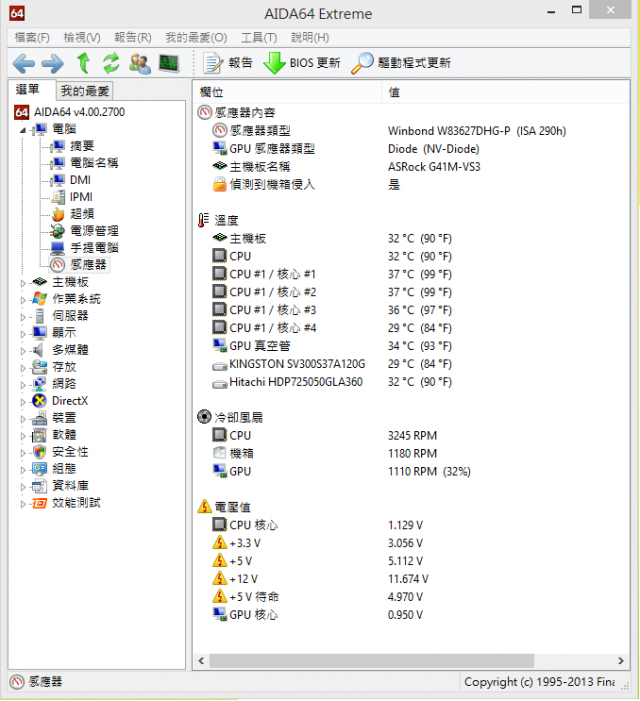
Task: Click the 報告 report toolbar button
Action: (x=228, y=63)
